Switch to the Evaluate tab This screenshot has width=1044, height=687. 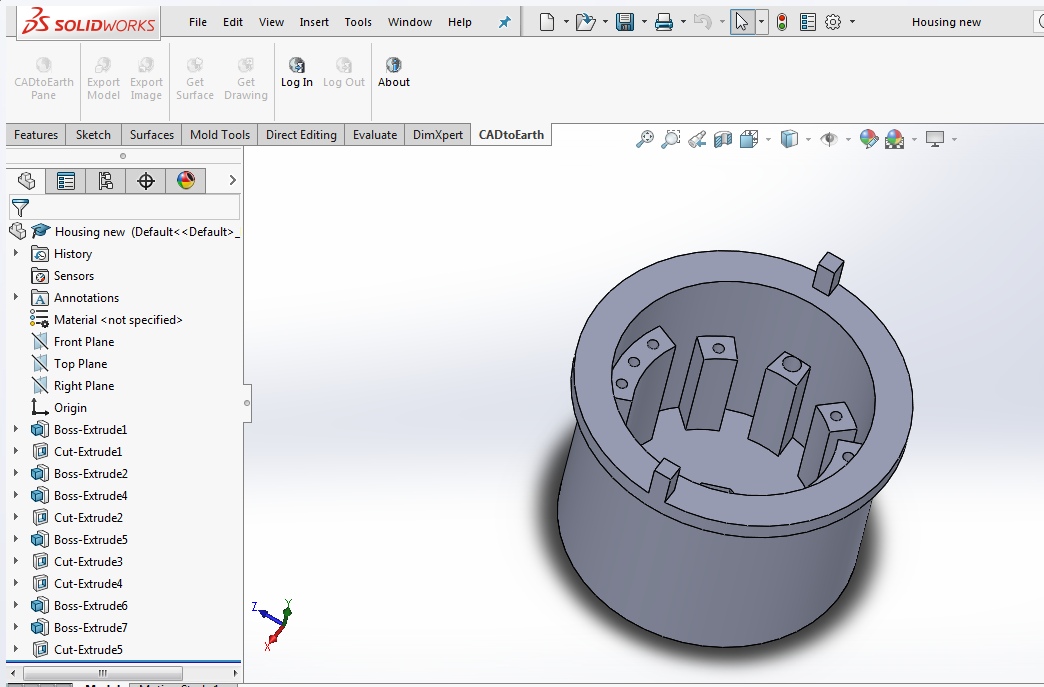374,135
